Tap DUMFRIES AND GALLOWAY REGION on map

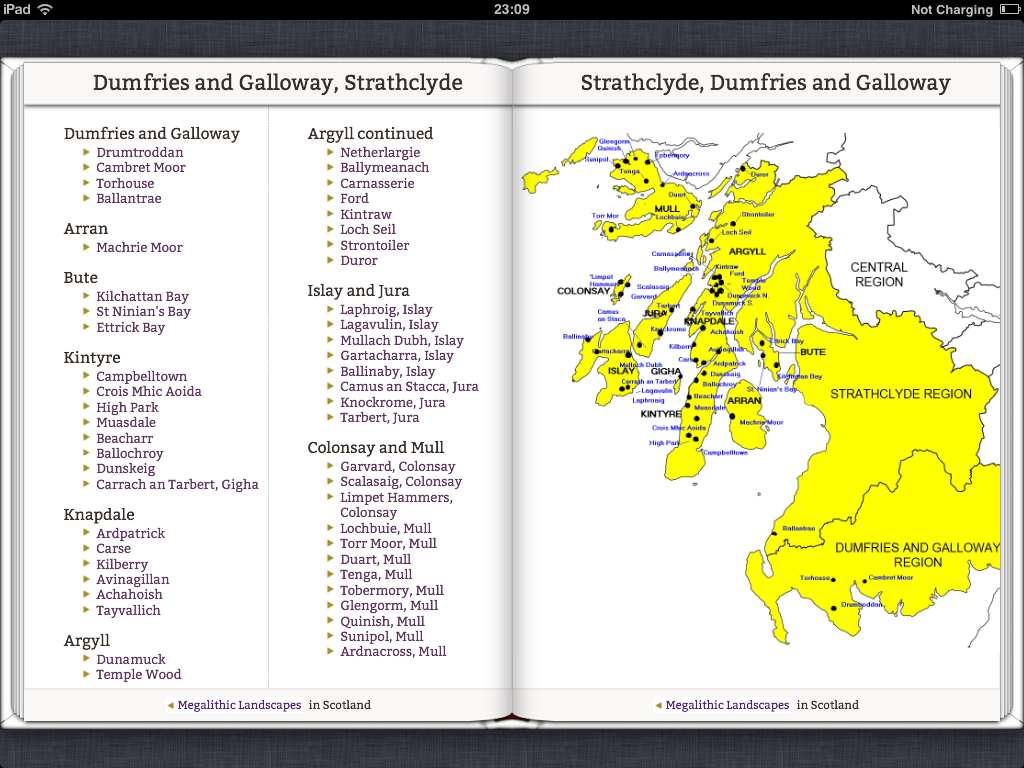(x=918, y=555)
